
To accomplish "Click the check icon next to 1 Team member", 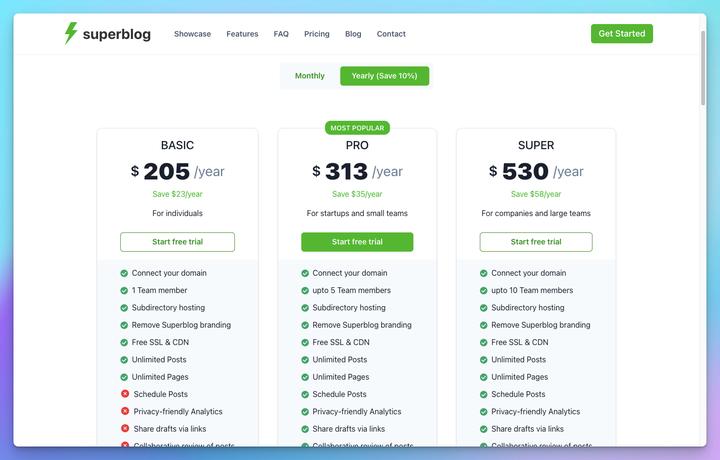I will pos(124,291).
